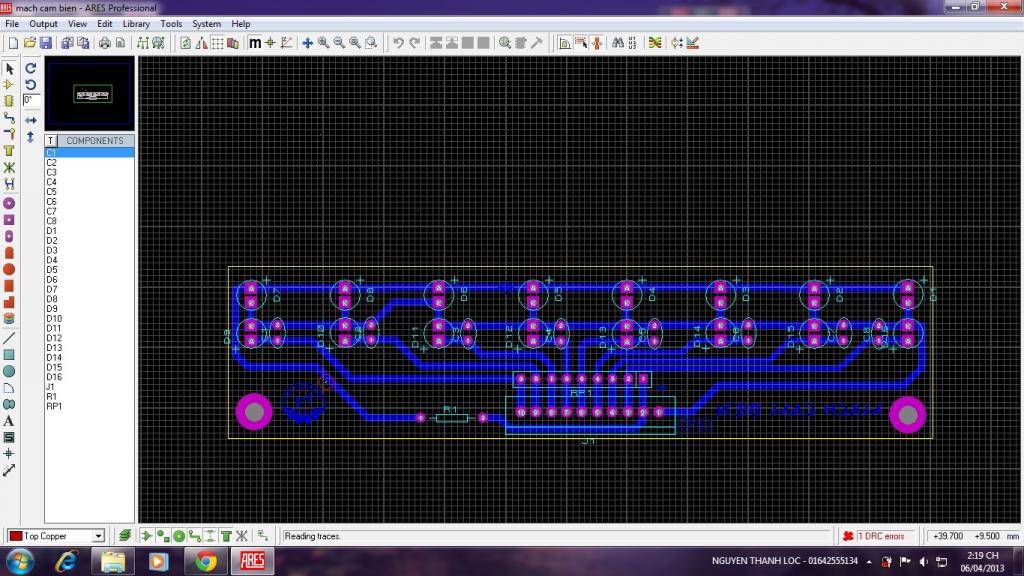1024x576 pixels.
Task: Click the Undo arrow icon
Action: [398, 43]
